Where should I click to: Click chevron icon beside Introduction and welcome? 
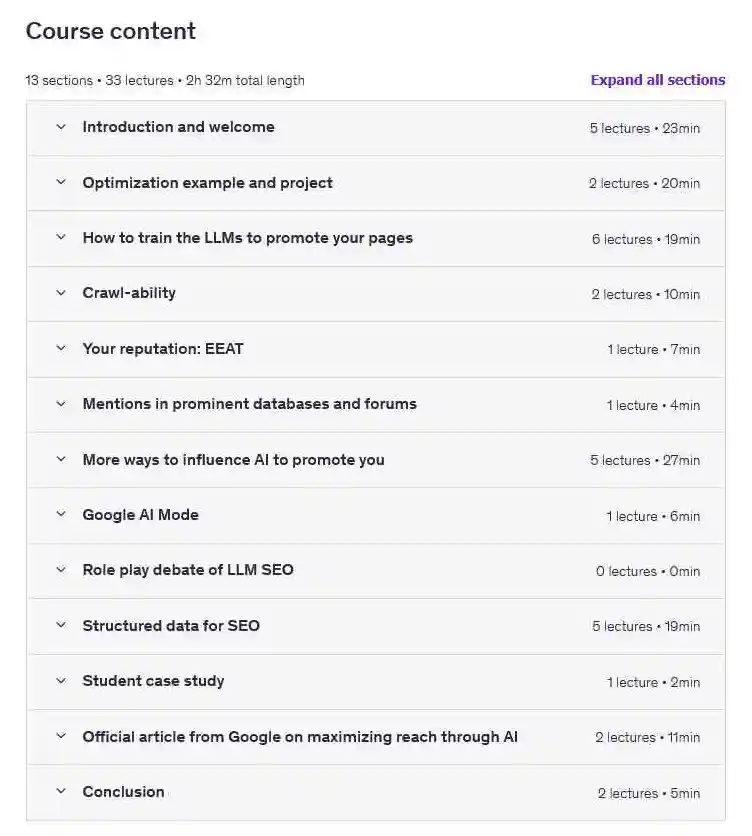[61, 127]
